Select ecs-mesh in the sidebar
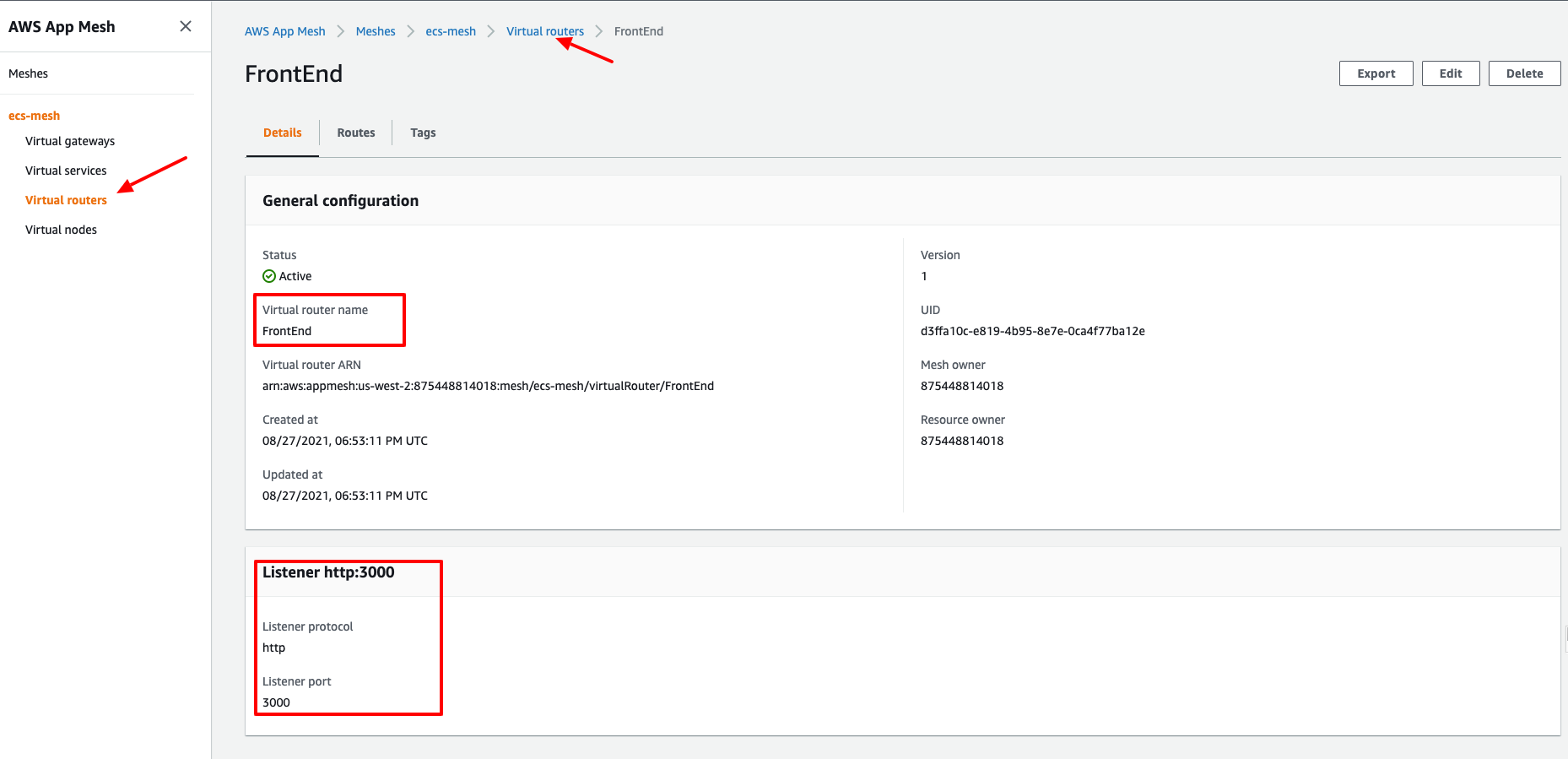The image size is (1568, 759). tap(34, 116)
